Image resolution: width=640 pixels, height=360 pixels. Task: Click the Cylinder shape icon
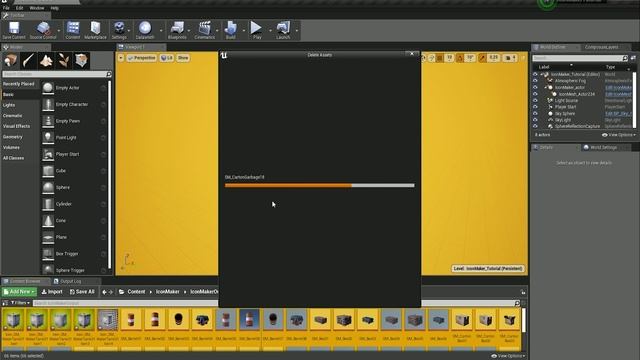pyautogui.click(x=48, y=204)
